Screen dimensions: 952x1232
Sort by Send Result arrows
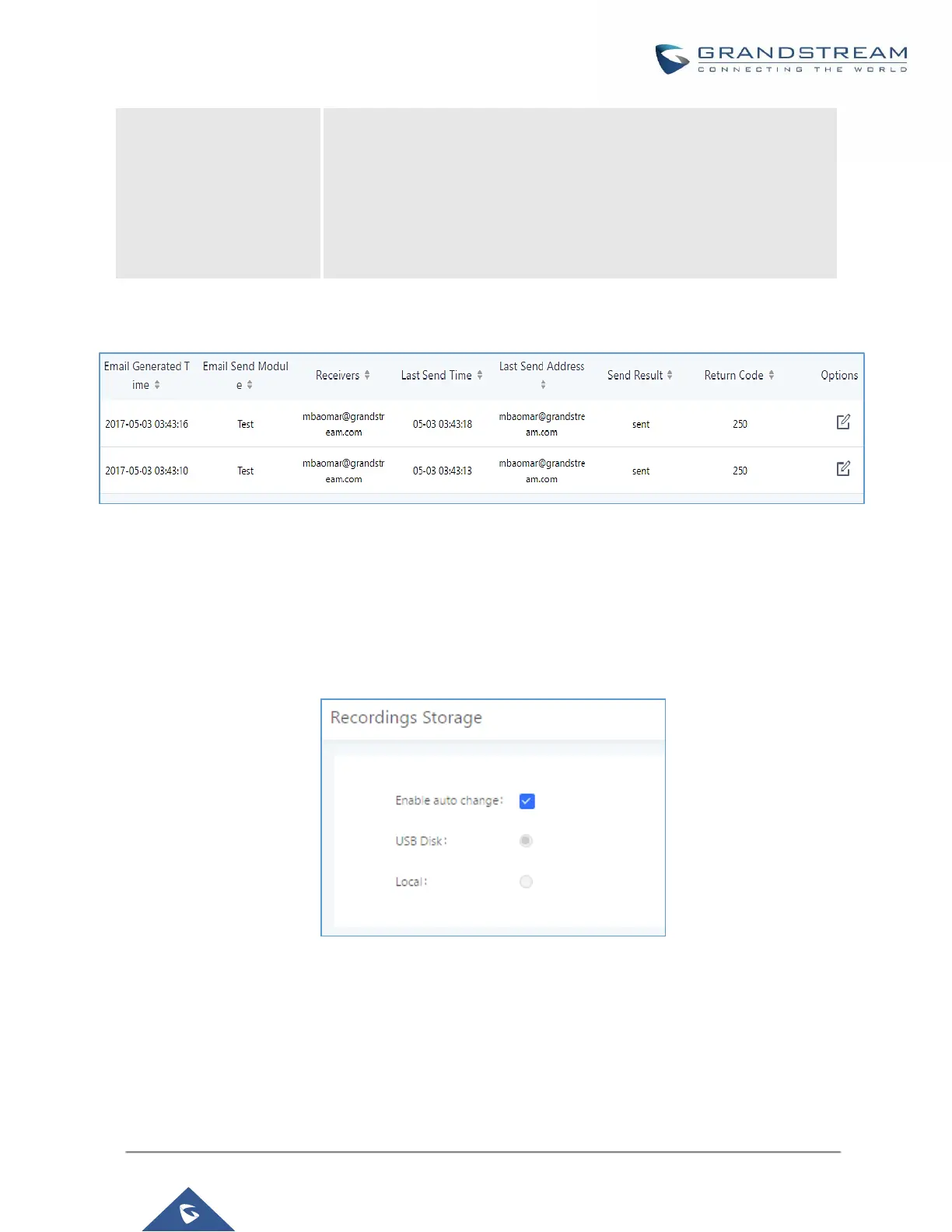(670, 375)
